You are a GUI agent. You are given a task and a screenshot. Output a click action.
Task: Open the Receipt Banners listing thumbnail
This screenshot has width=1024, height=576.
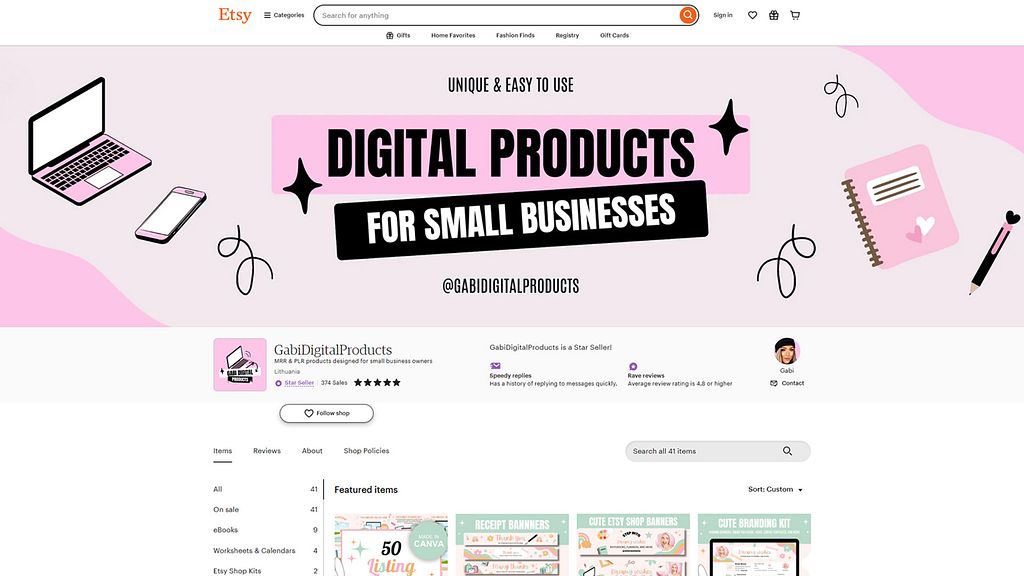pyautogui.click(x=512, y=545)
